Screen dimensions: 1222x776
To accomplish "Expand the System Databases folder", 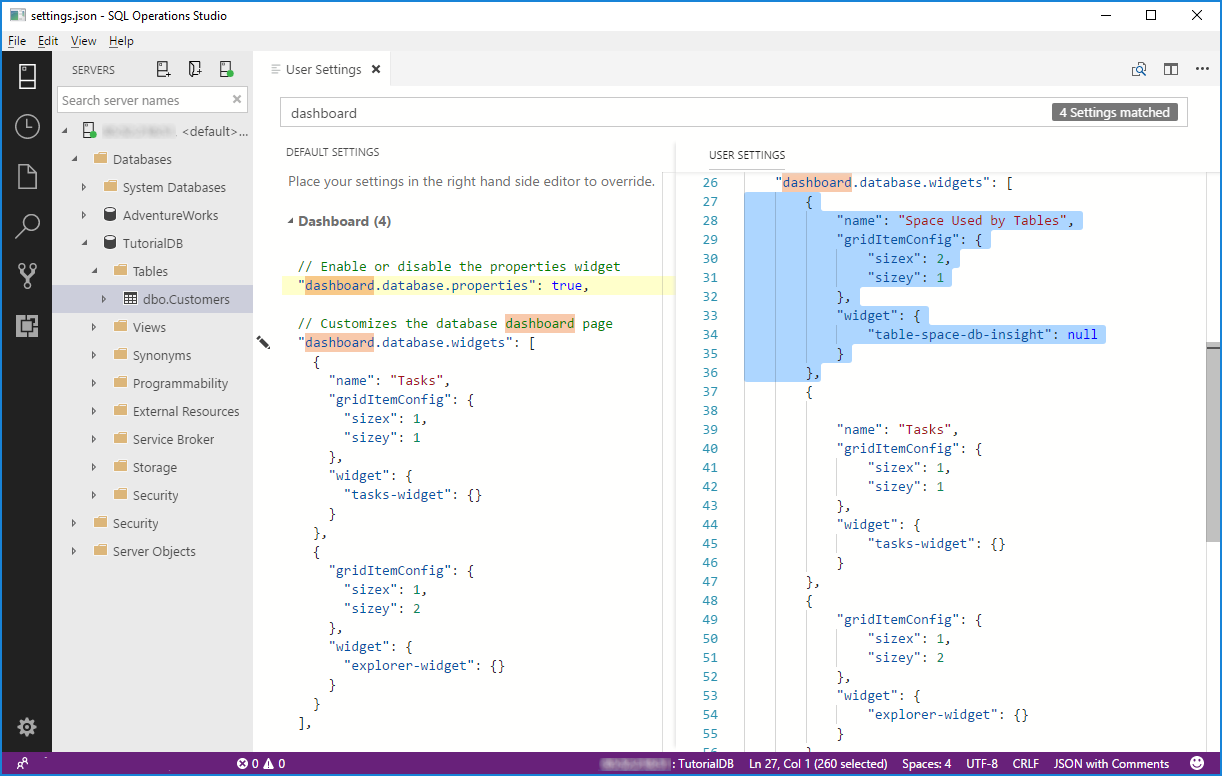I will point(85,187).
